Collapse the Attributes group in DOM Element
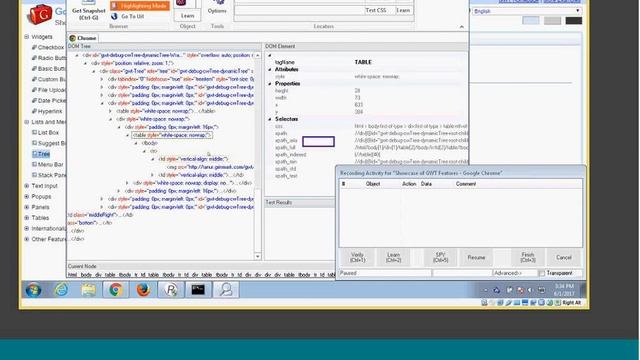640x360 pixels. 270,69
